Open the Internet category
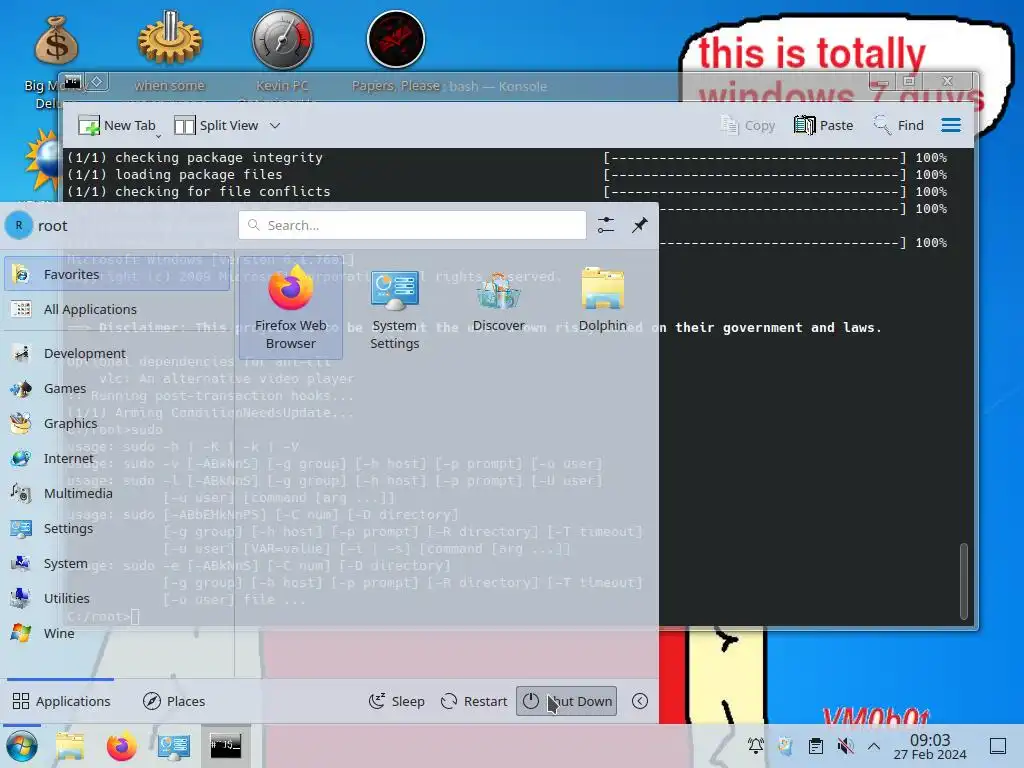Viewport: 1024px width, 768px height. (118, 458)
